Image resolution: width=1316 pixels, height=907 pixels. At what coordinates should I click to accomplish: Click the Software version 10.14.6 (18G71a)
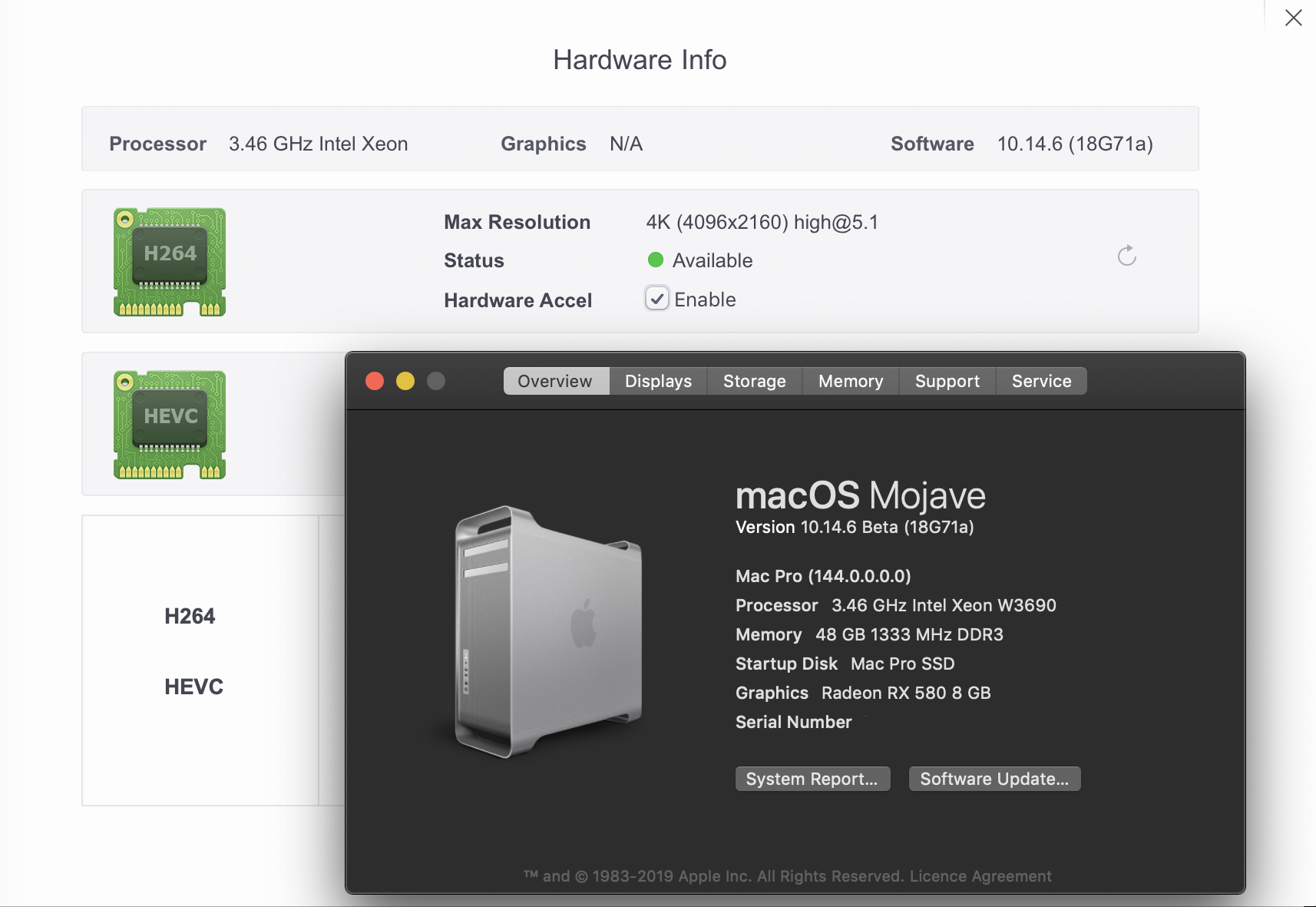[1075, 144]
